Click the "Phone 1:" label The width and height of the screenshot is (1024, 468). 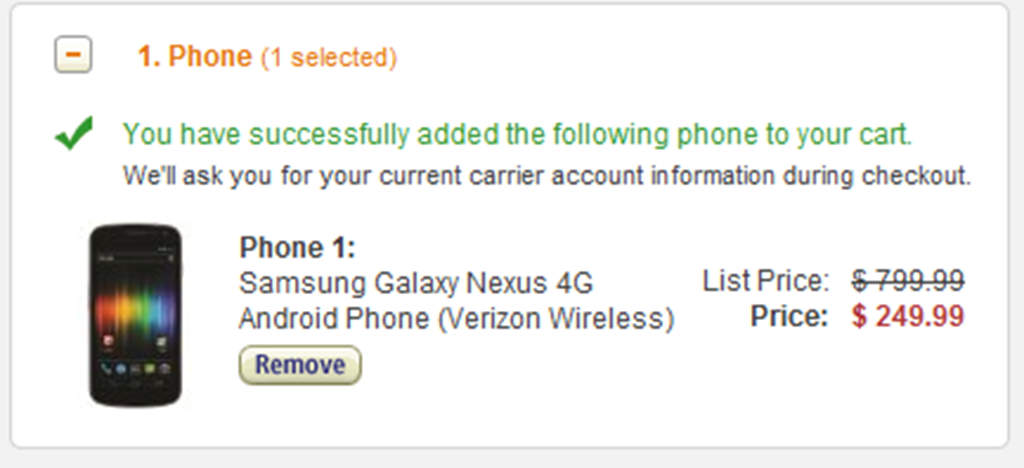[298, 247]
